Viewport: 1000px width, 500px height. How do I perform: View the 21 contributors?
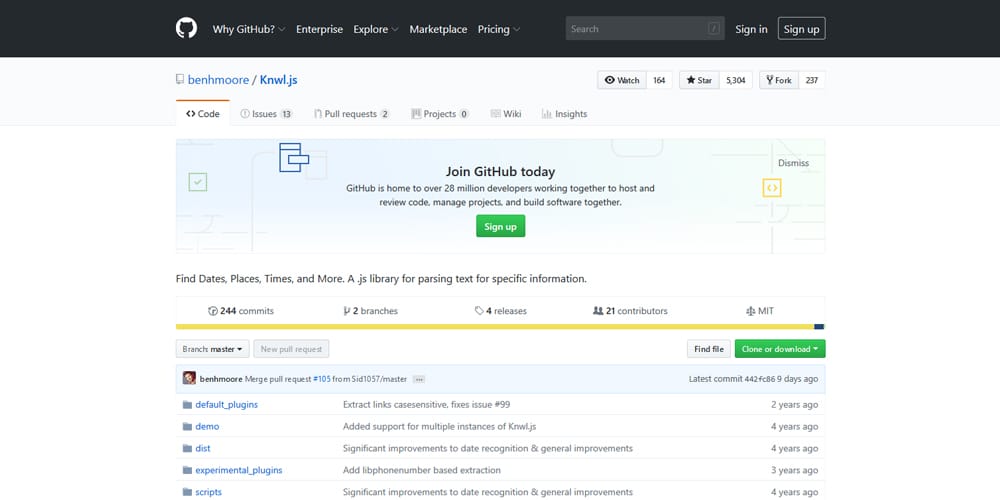(630, 311)
